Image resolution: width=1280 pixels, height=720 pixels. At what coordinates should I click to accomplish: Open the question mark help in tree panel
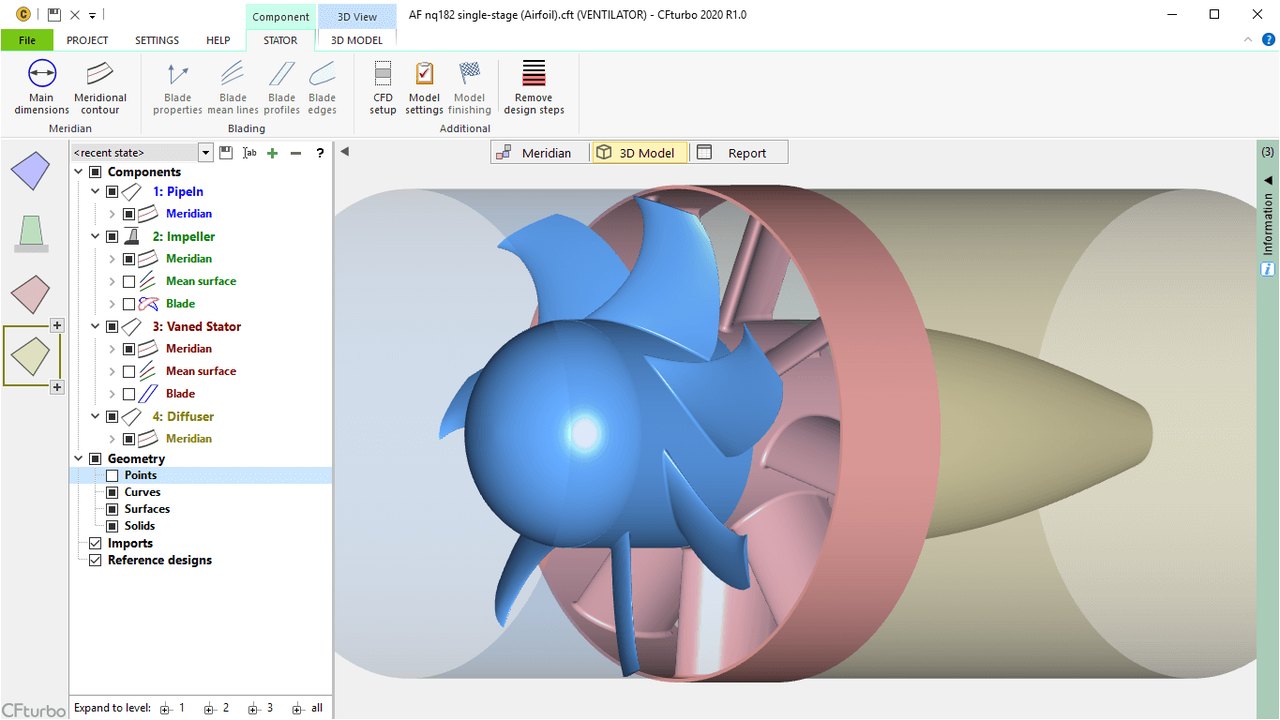(320, 153)
